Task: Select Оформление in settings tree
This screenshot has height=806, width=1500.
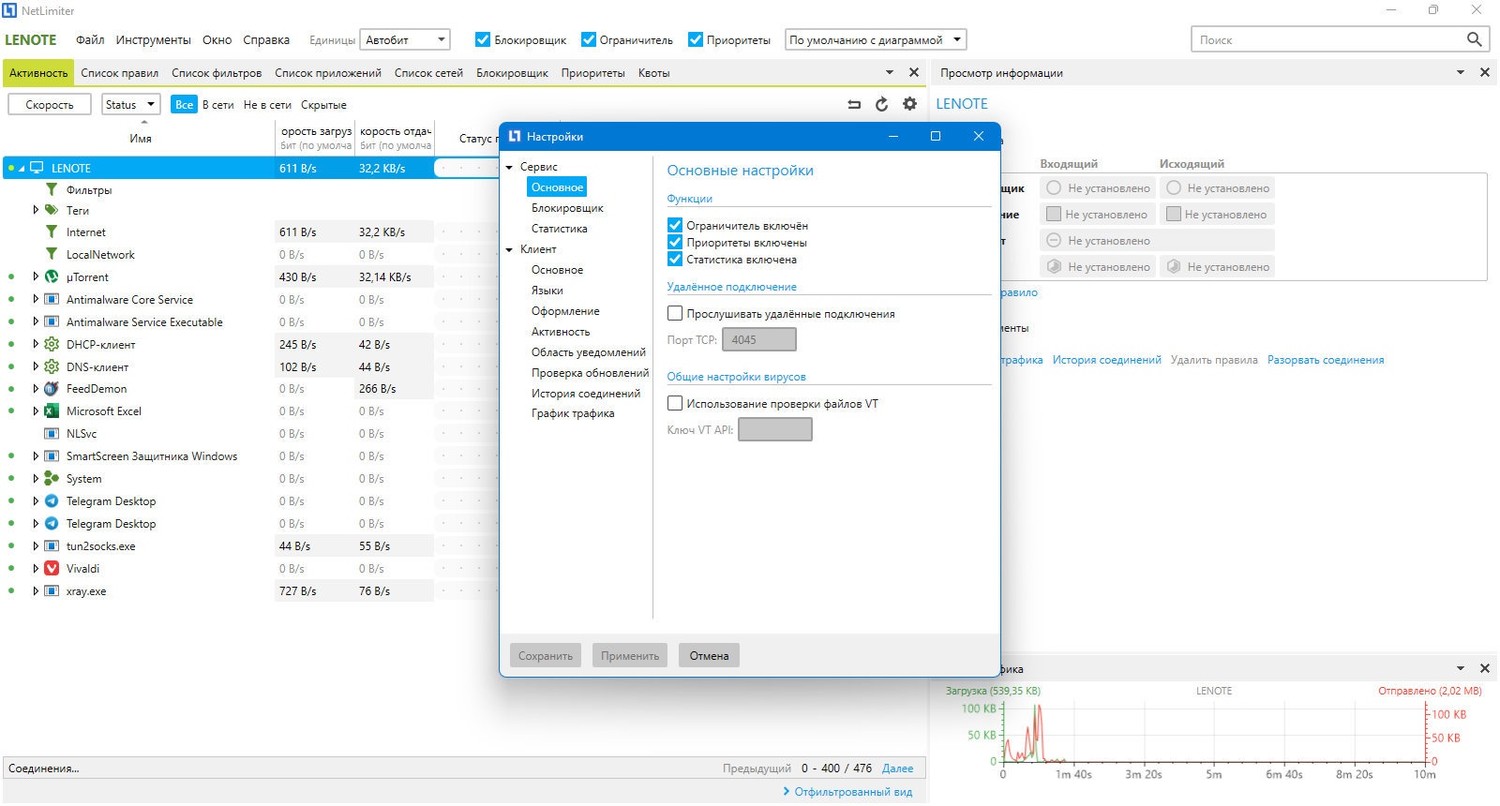Action: tap(566, 311)
